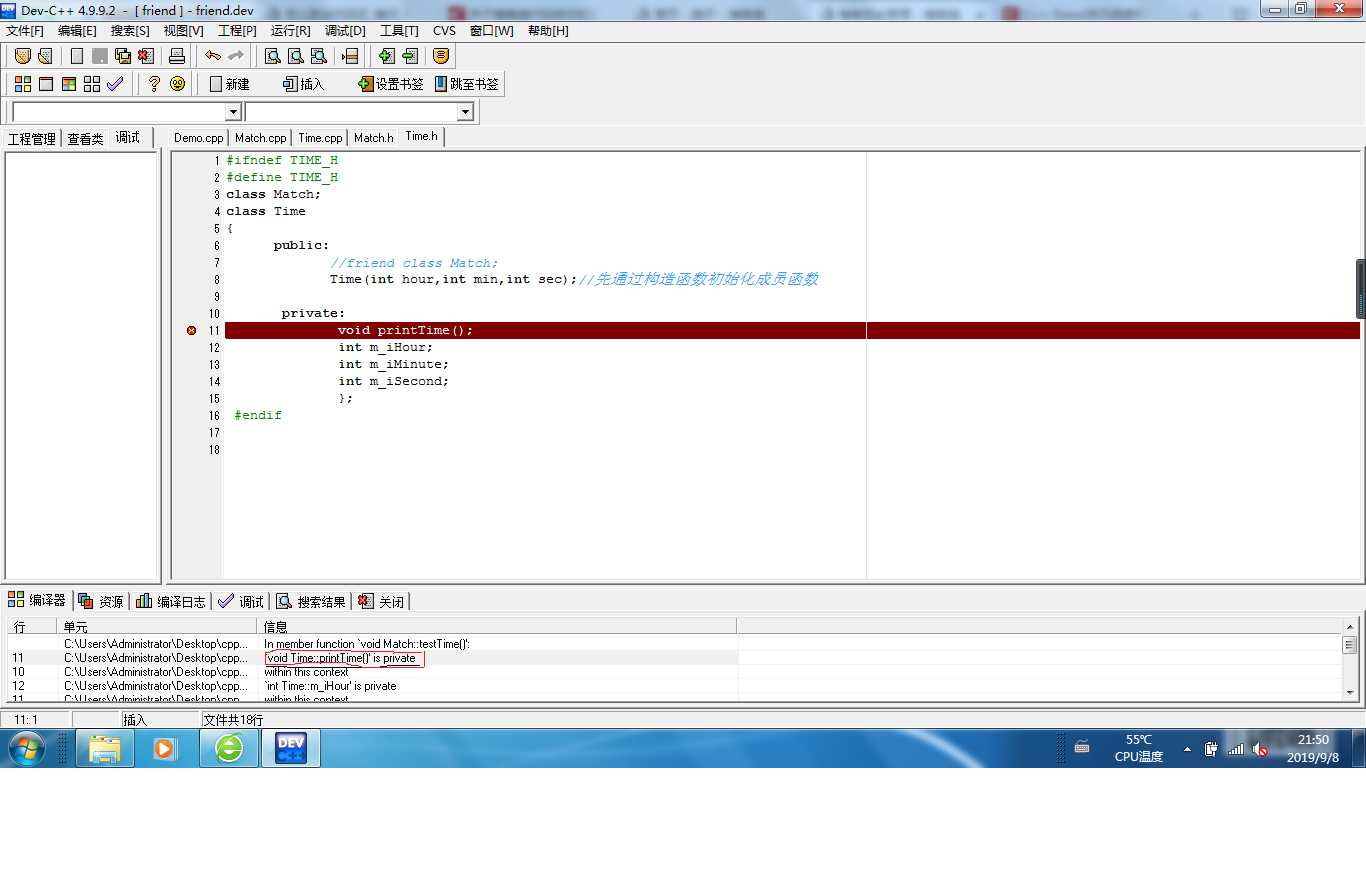
Task: Click the 跳至书签 button
Action: tap(466, 84)
